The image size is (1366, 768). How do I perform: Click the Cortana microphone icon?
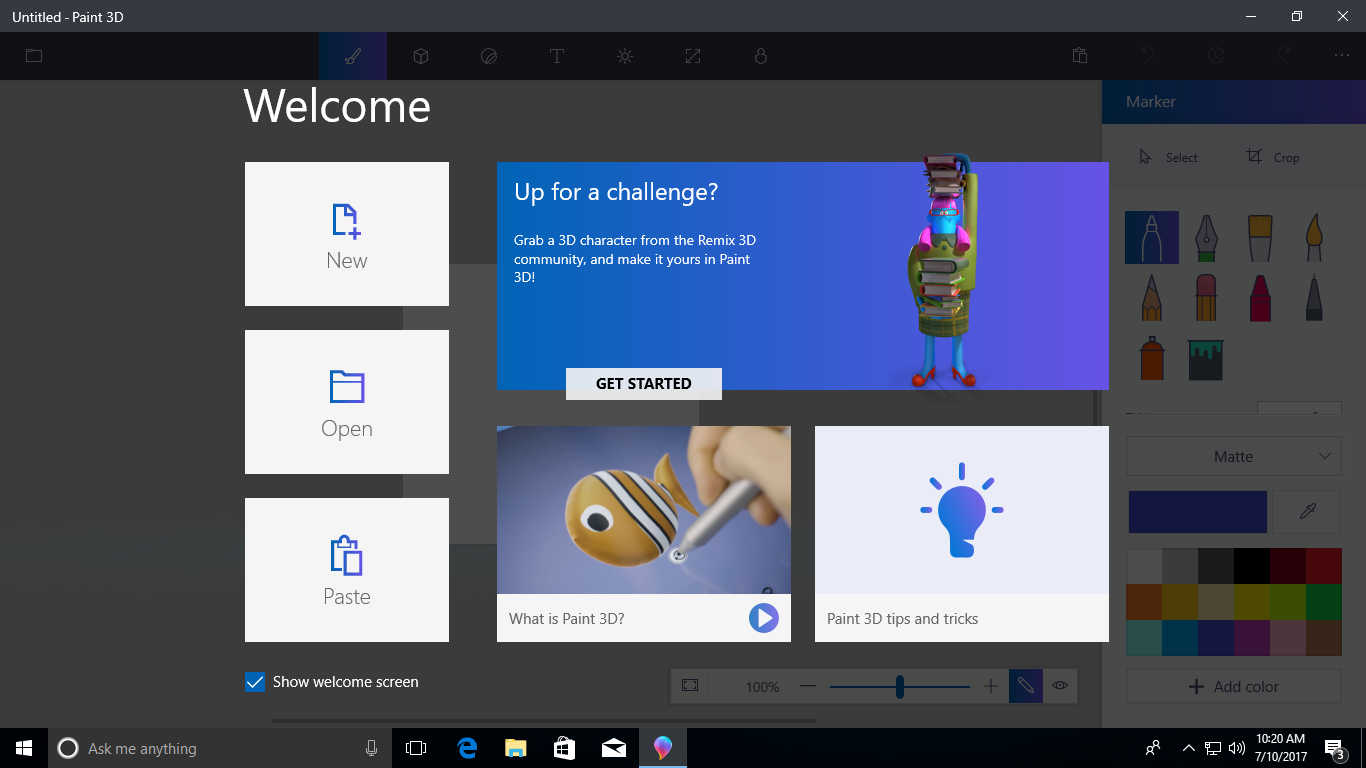pos(371,748)
